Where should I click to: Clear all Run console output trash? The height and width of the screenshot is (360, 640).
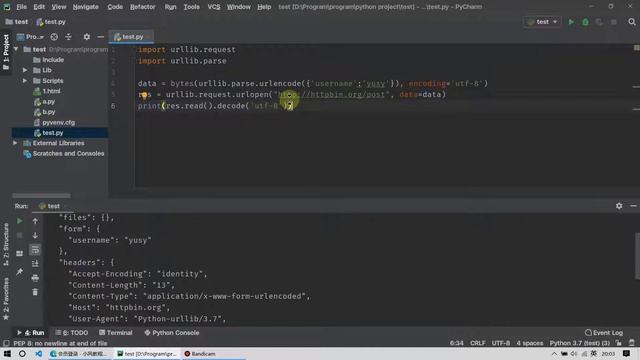pyautogui.click(x=35, y=292)
